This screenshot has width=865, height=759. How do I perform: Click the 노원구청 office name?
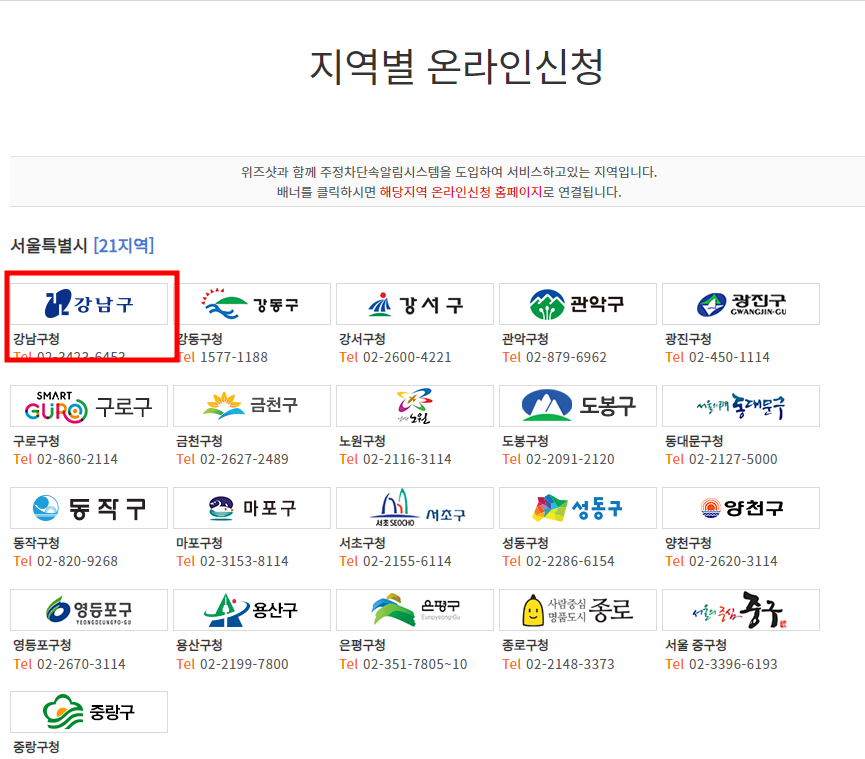coord(362,441)
